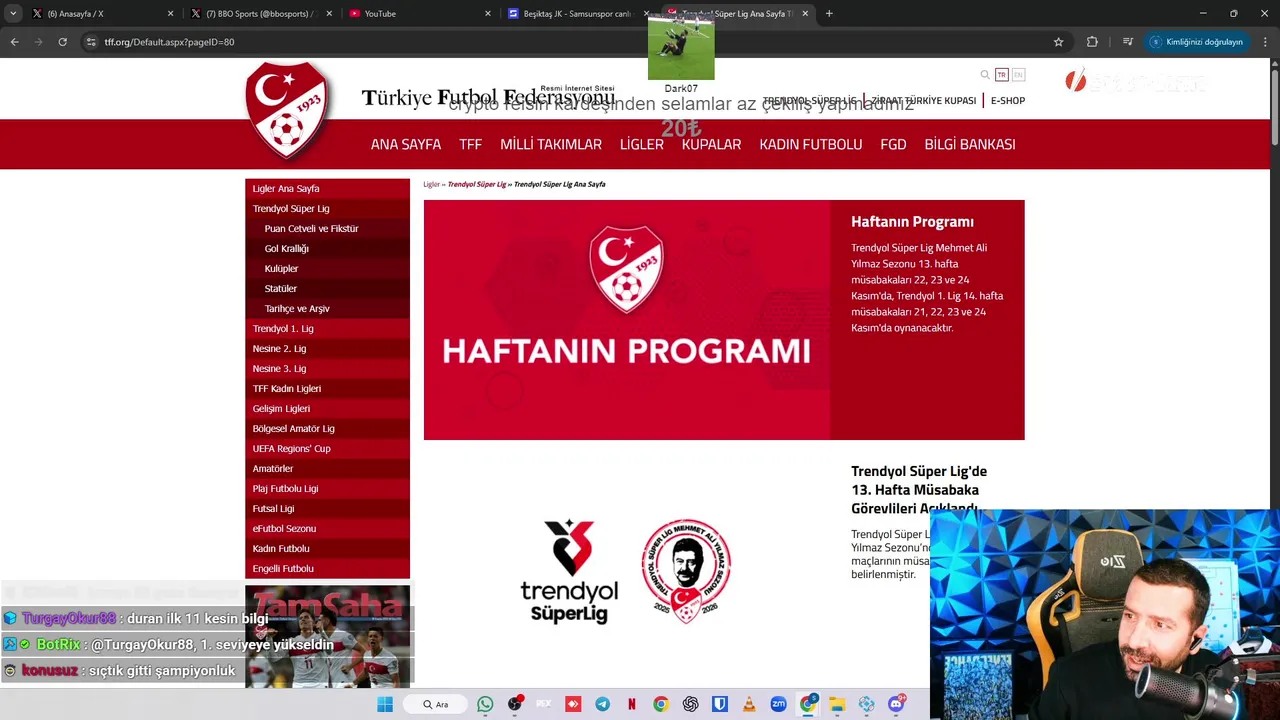Open the browser extensions puzzle icon
Screen dimensions: 1280x720
(x=1092, y=42)
